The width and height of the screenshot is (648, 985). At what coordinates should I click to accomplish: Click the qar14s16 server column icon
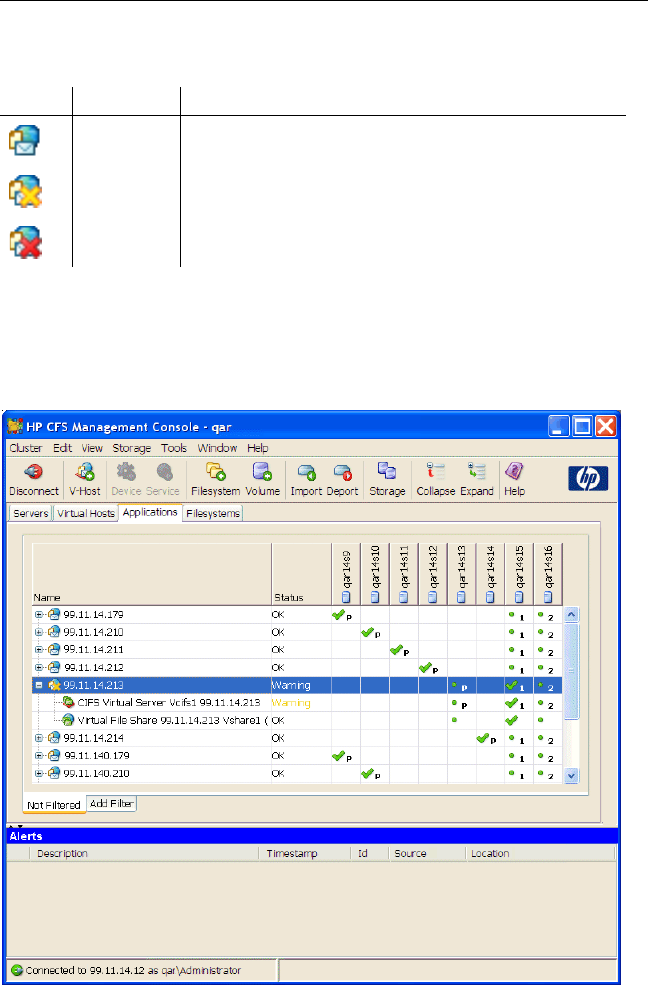(548, 597)
